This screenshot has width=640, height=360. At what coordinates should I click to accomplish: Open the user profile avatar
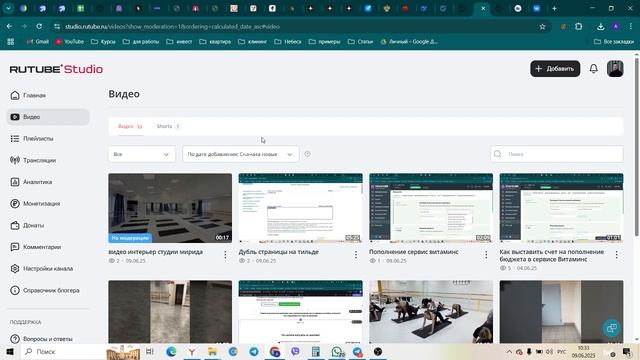615,69
